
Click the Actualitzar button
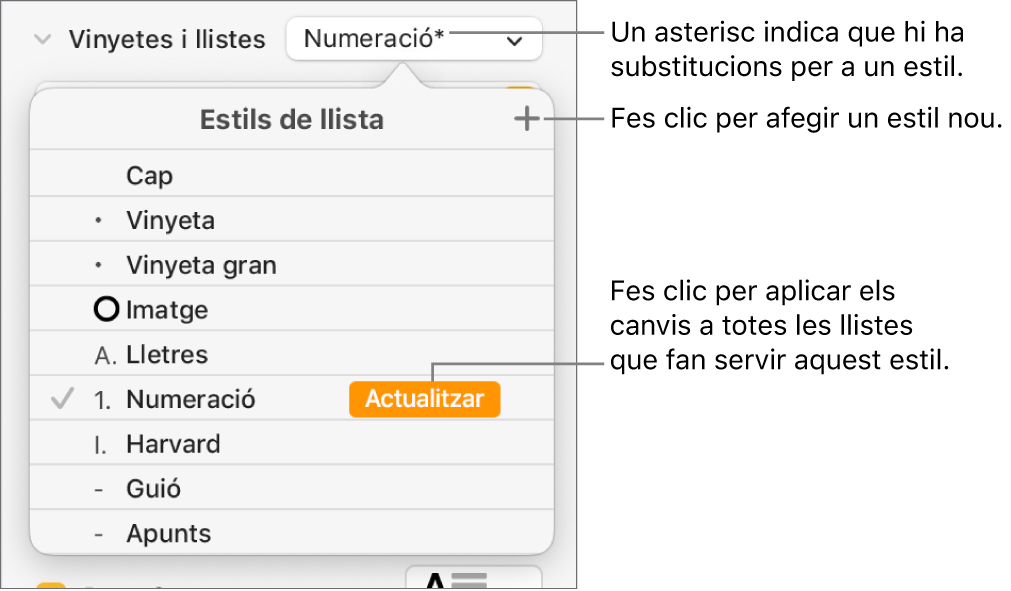pos(424,399)
